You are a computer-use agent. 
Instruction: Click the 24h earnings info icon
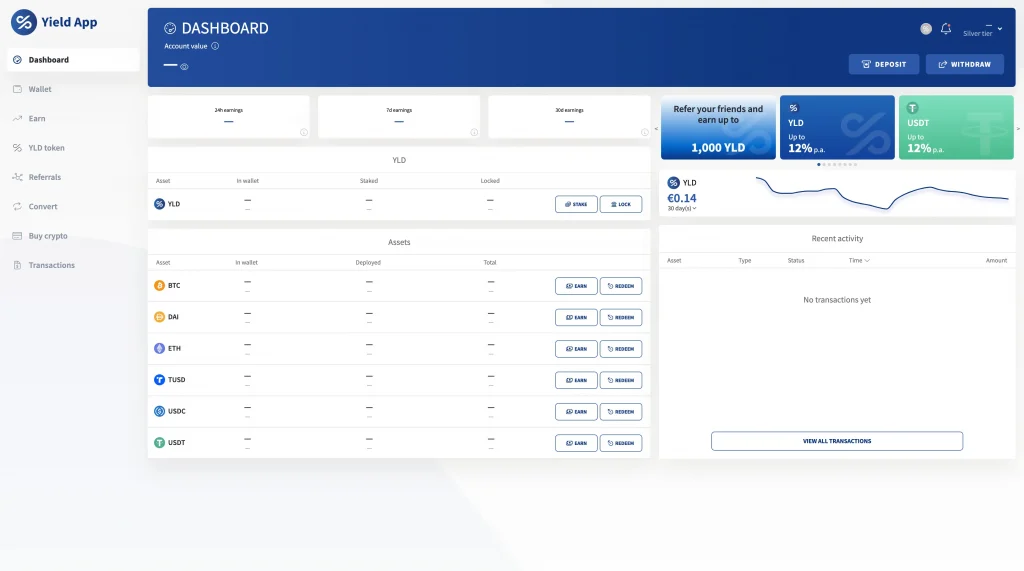click(303, 132)
